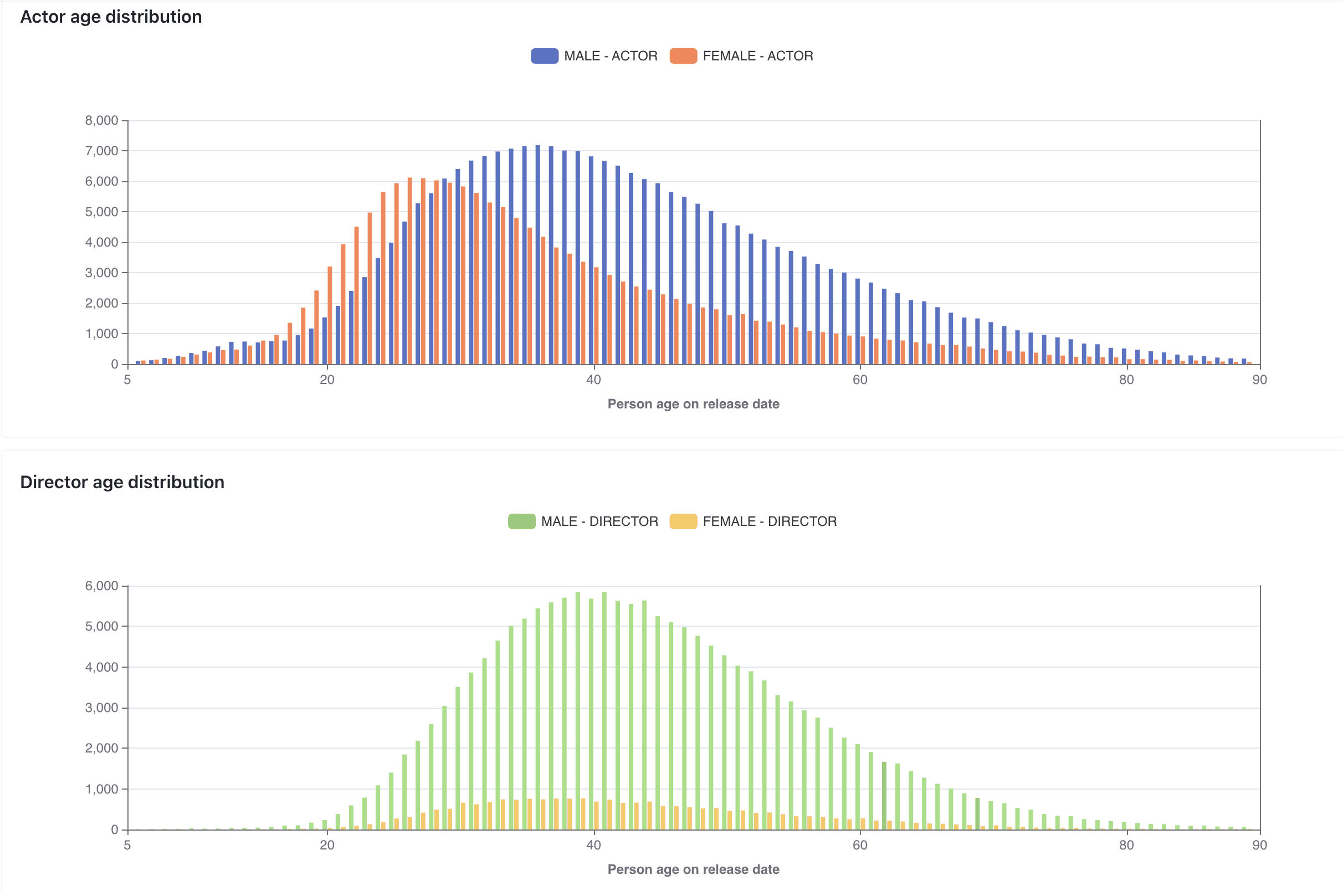The width and height of the screenshot is (1343, 896).
Task: Click the director chart's x-axis title
Action: (694, 869)
